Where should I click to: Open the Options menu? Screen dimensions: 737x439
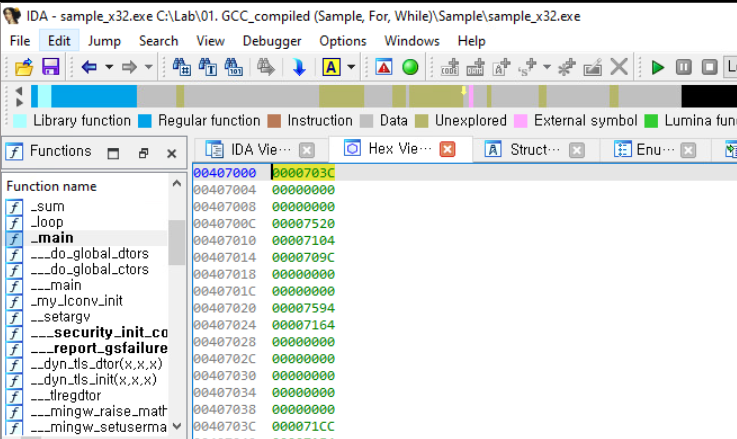pos(343,41)
